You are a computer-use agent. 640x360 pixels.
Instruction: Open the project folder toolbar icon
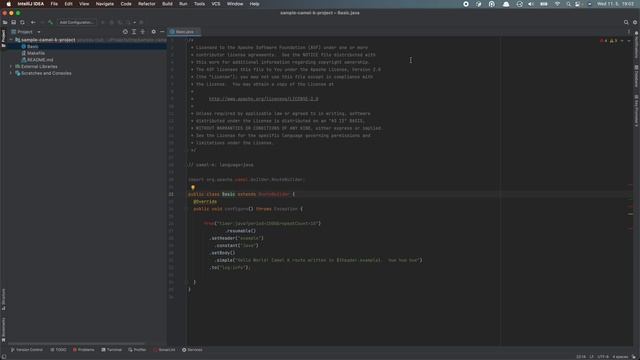click(x=5, y=22)
